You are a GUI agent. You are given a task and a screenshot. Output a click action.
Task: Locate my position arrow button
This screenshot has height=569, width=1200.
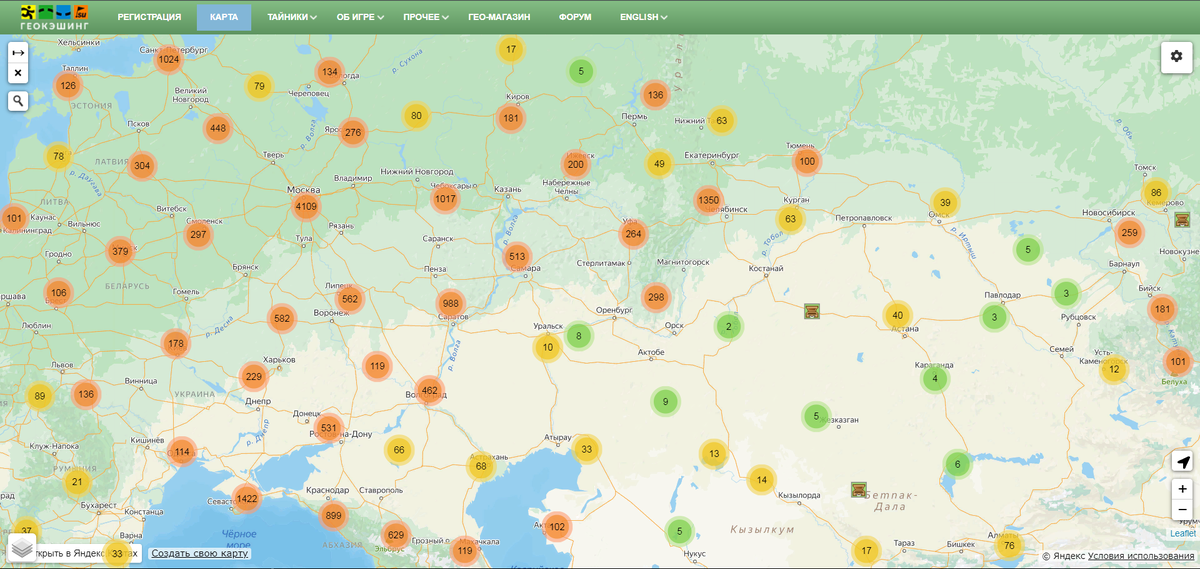[x=1183, y=461]
